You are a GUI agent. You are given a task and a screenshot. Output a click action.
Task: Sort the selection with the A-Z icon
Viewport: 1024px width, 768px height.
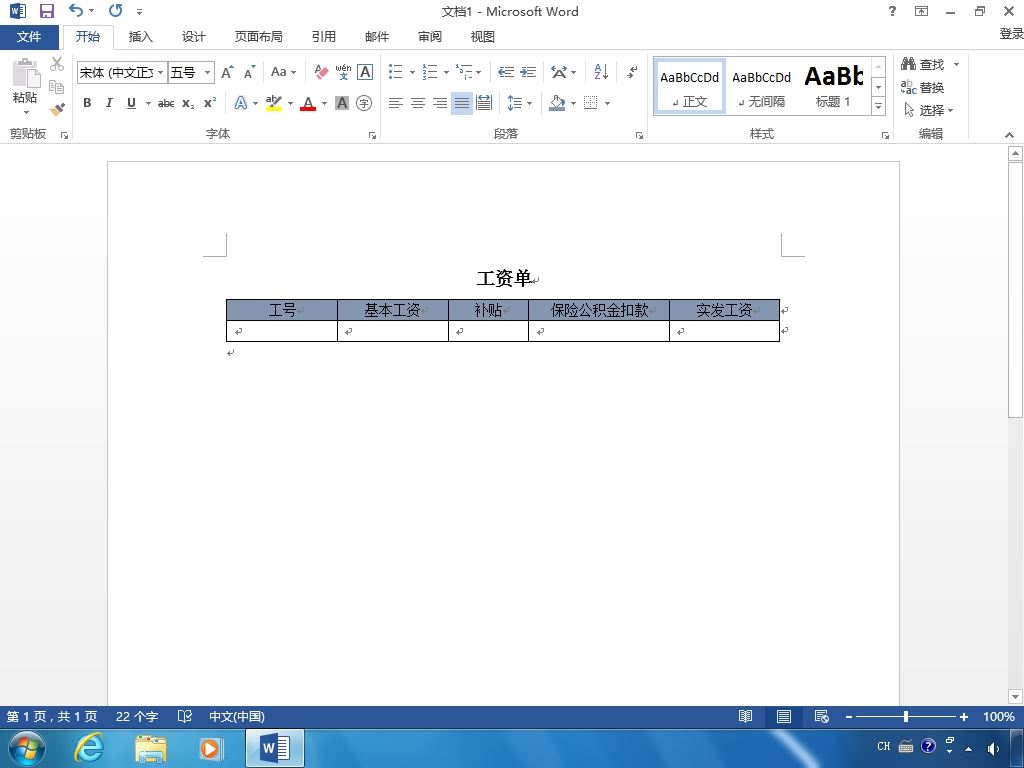coord(601,72)
